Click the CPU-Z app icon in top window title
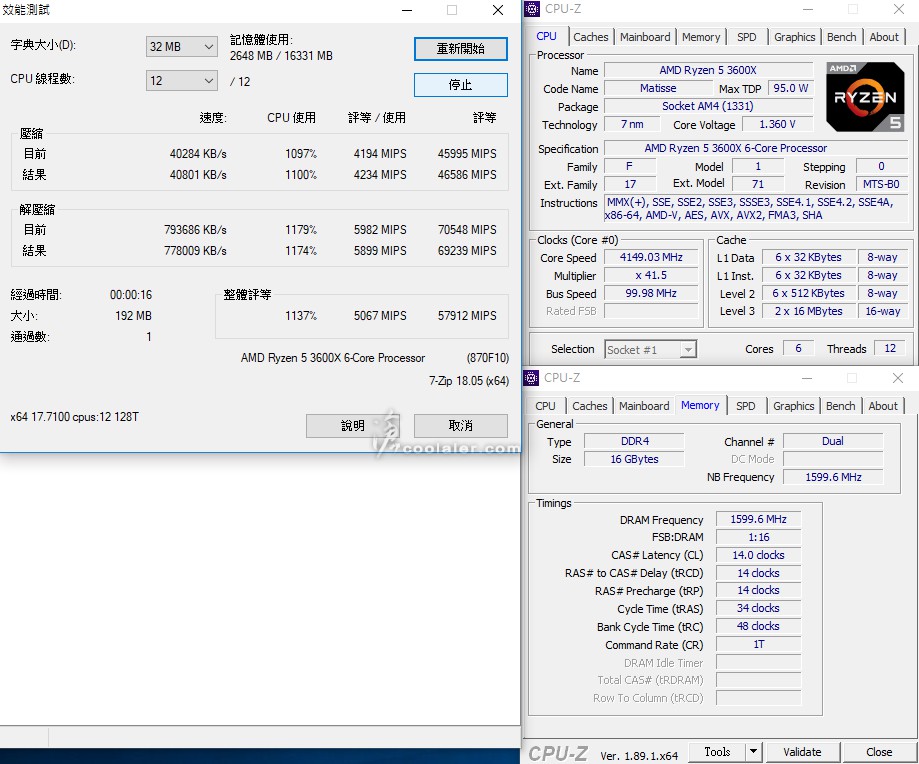 [532, 9]
